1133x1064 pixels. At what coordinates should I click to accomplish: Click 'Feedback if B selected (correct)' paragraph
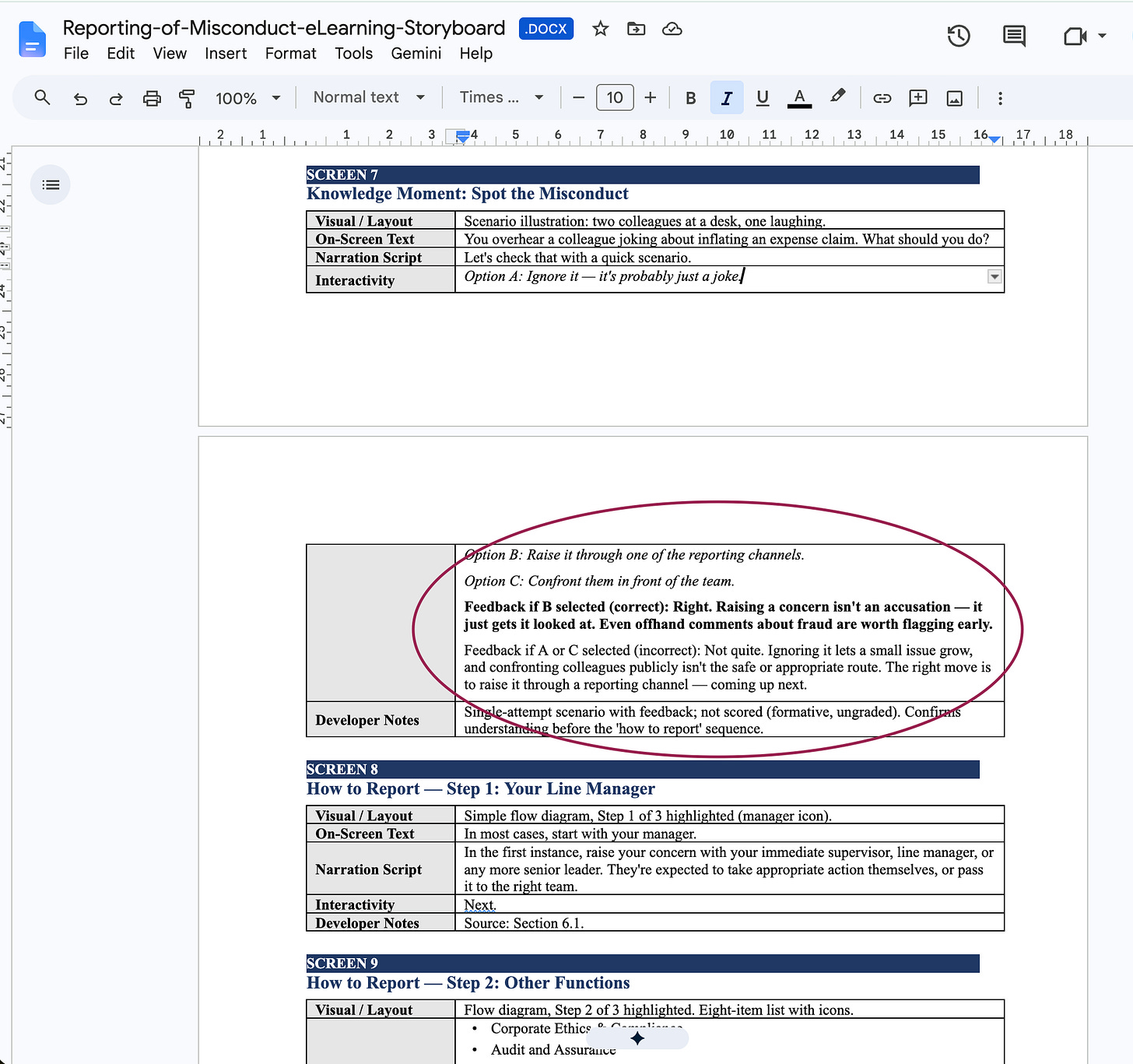[728, 616]
